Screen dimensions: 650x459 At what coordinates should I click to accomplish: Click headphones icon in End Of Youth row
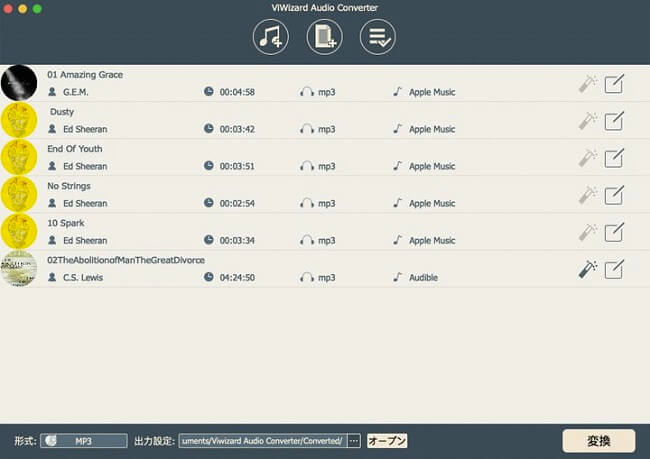pos(307,166)
